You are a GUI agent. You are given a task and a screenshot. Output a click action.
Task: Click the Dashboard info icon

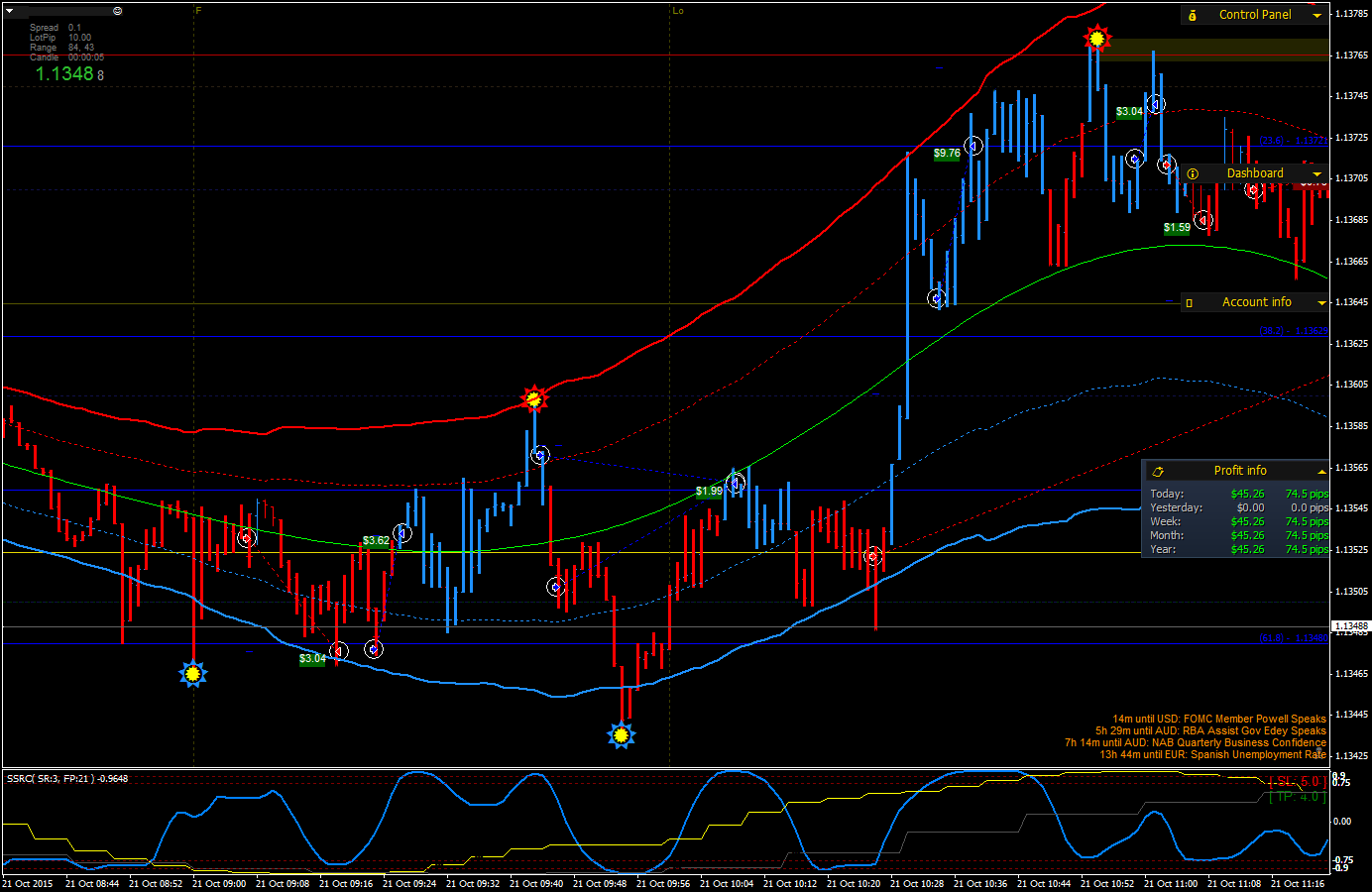1193,173
